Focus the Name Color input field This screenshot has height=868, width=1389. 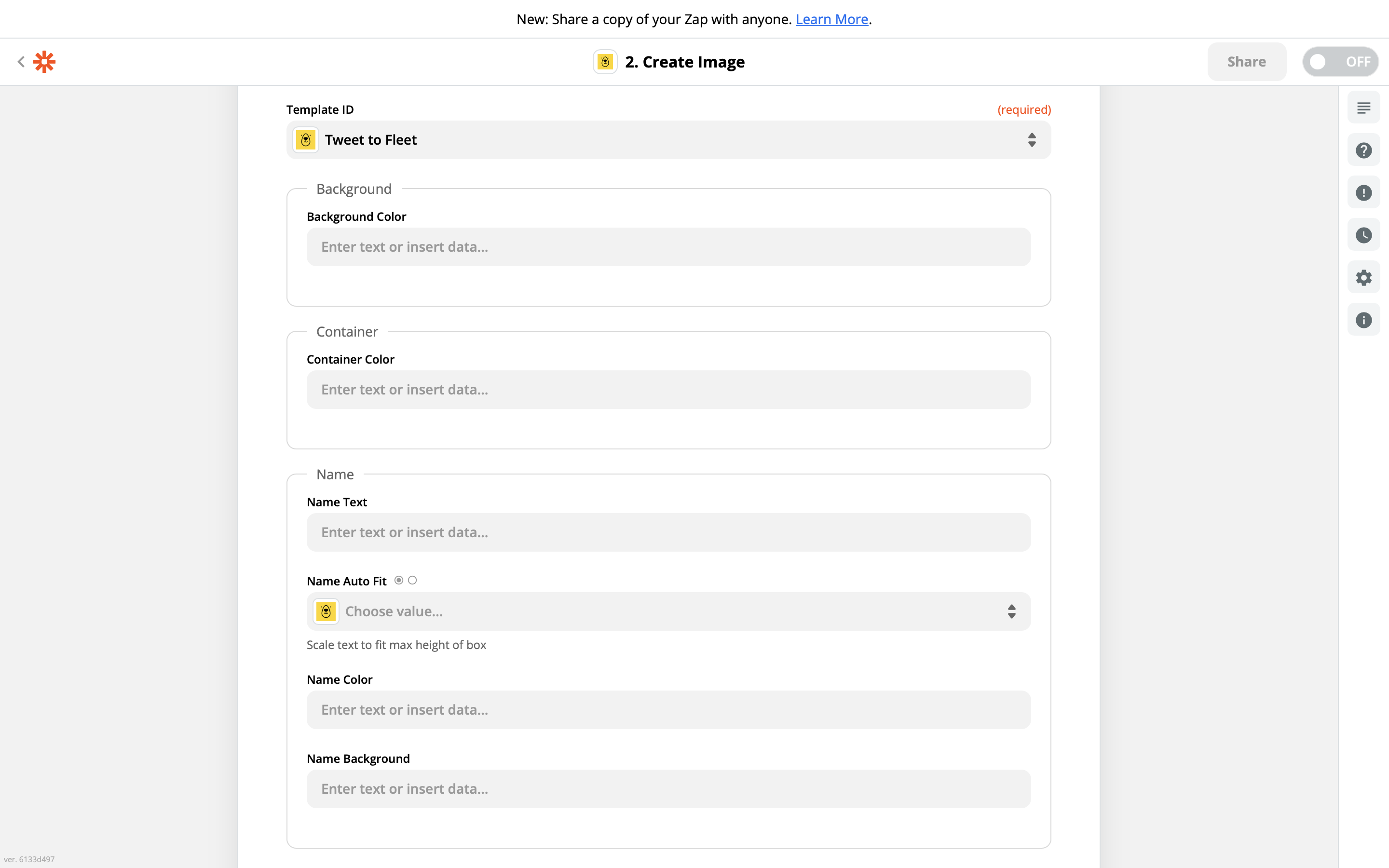668,709
